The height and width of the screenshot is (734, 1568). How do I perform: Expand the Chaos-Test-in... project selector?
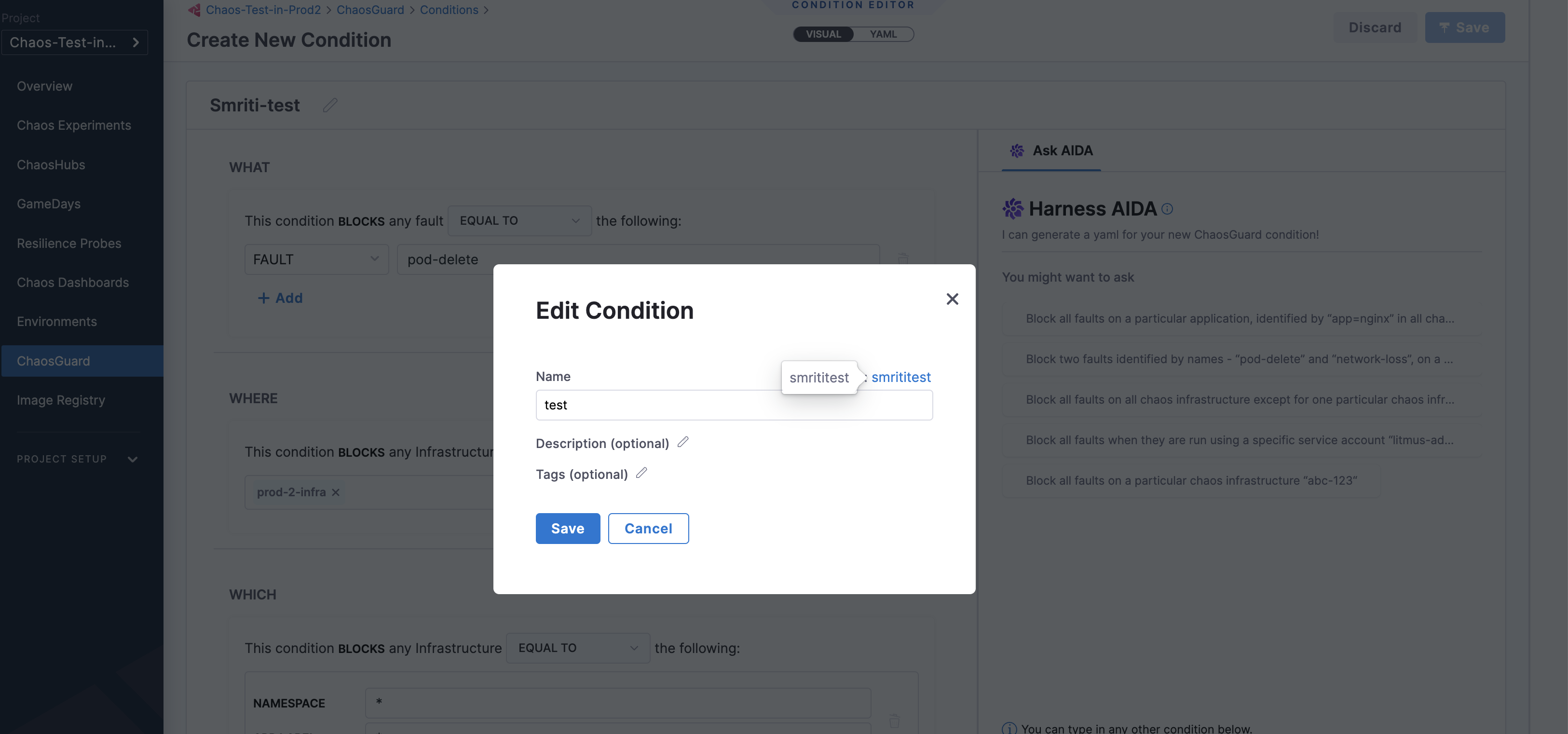click(x=74, y=42)
